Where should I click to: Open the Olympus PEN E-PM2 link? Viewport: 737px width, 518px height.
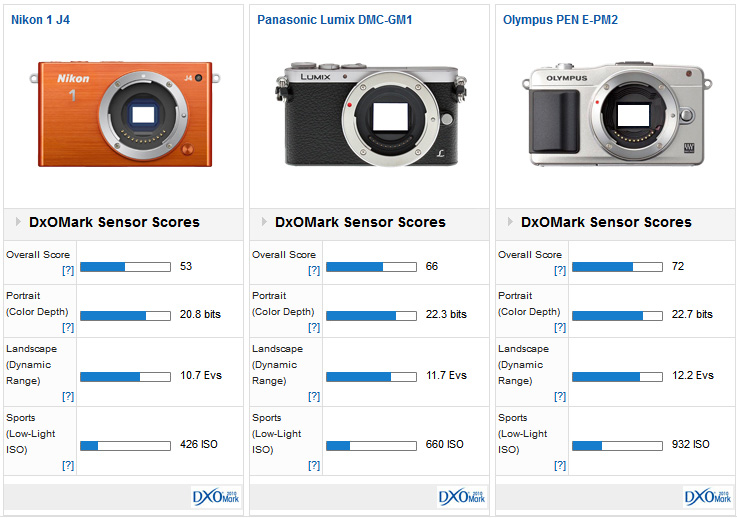(x=560, y=20)
